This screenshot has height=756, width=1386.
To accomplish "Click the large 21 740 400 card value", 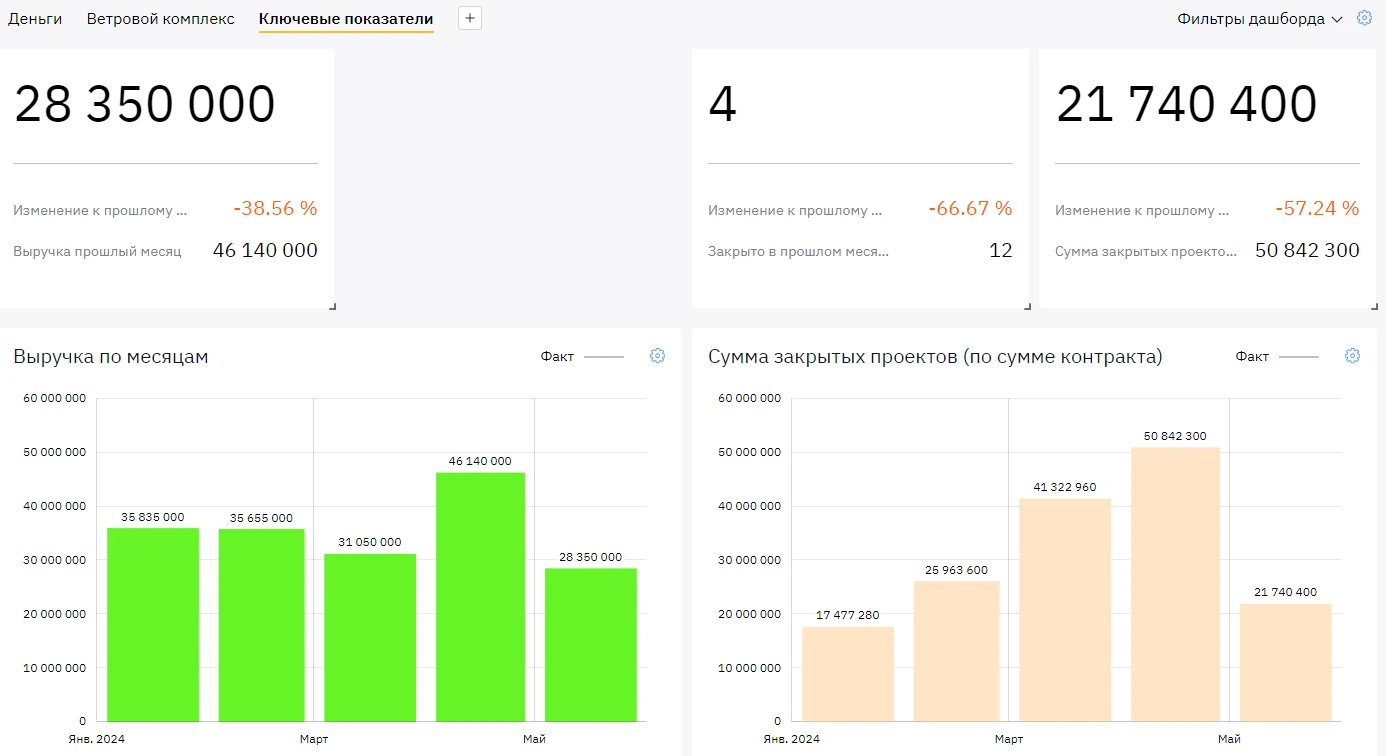I will click(1187, 104).
